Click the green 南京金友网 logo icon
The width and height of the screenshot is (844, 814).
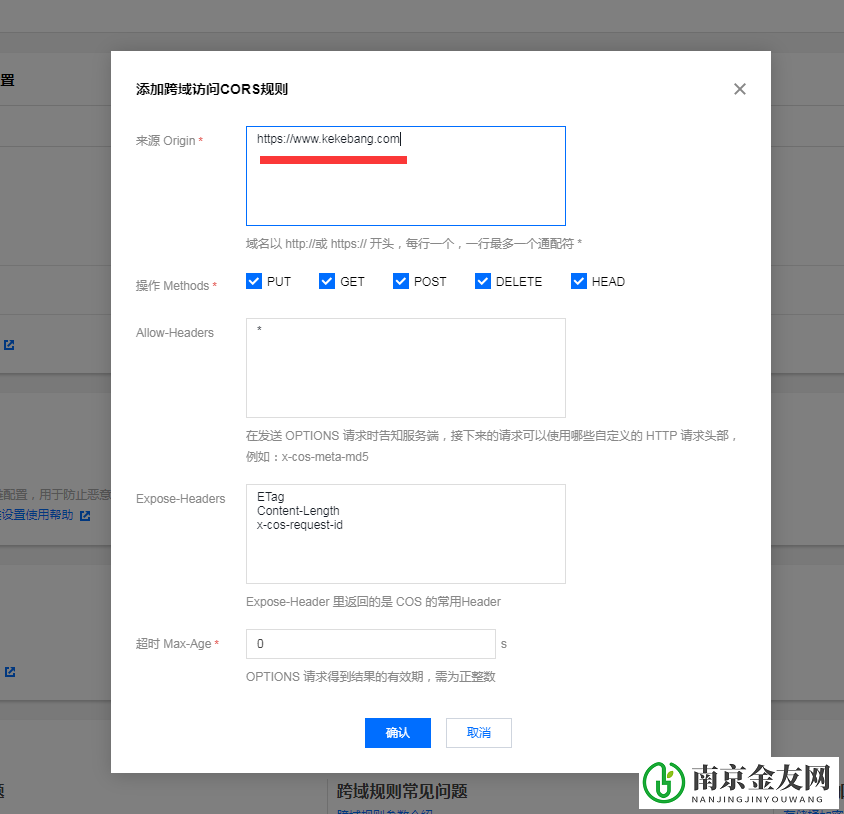click(x=662, y=785)
